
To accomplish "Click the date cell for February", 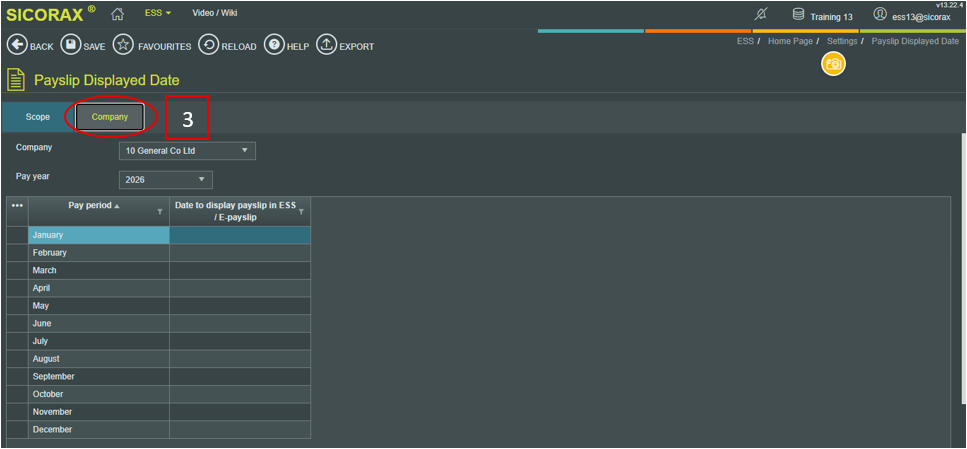I will [239, 253].
